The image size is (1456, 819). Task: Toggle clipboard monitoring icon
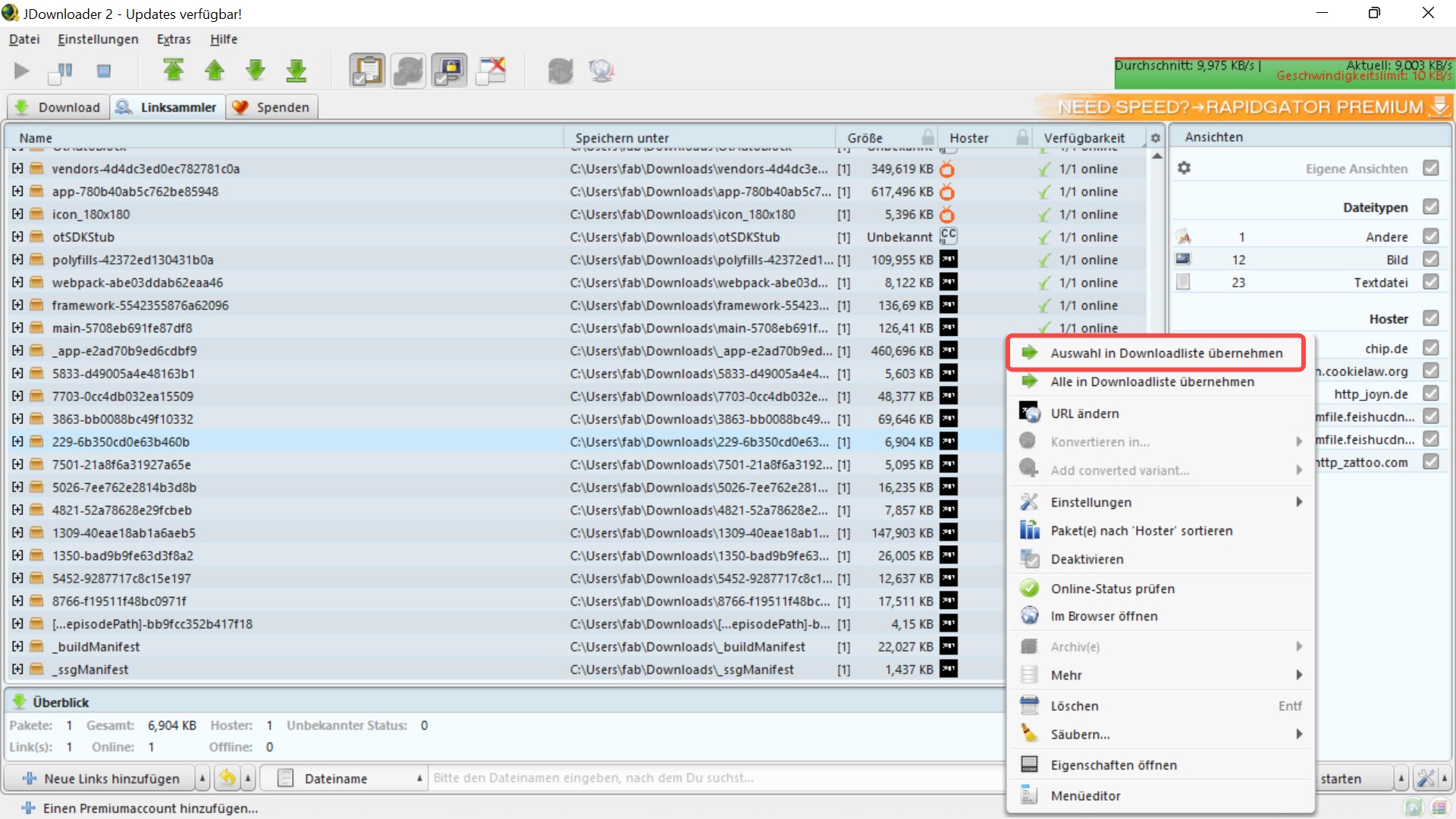coord(367,71)
